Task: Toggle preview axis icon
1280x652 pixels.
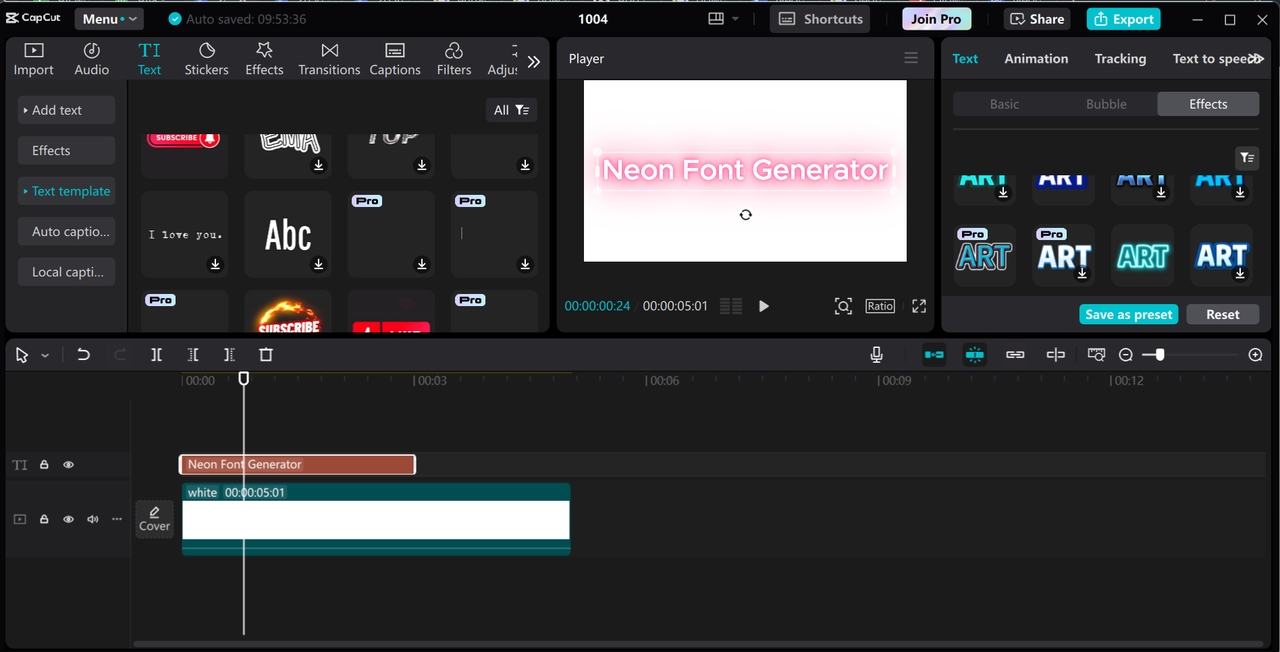Action: (x=1056, y=355)
